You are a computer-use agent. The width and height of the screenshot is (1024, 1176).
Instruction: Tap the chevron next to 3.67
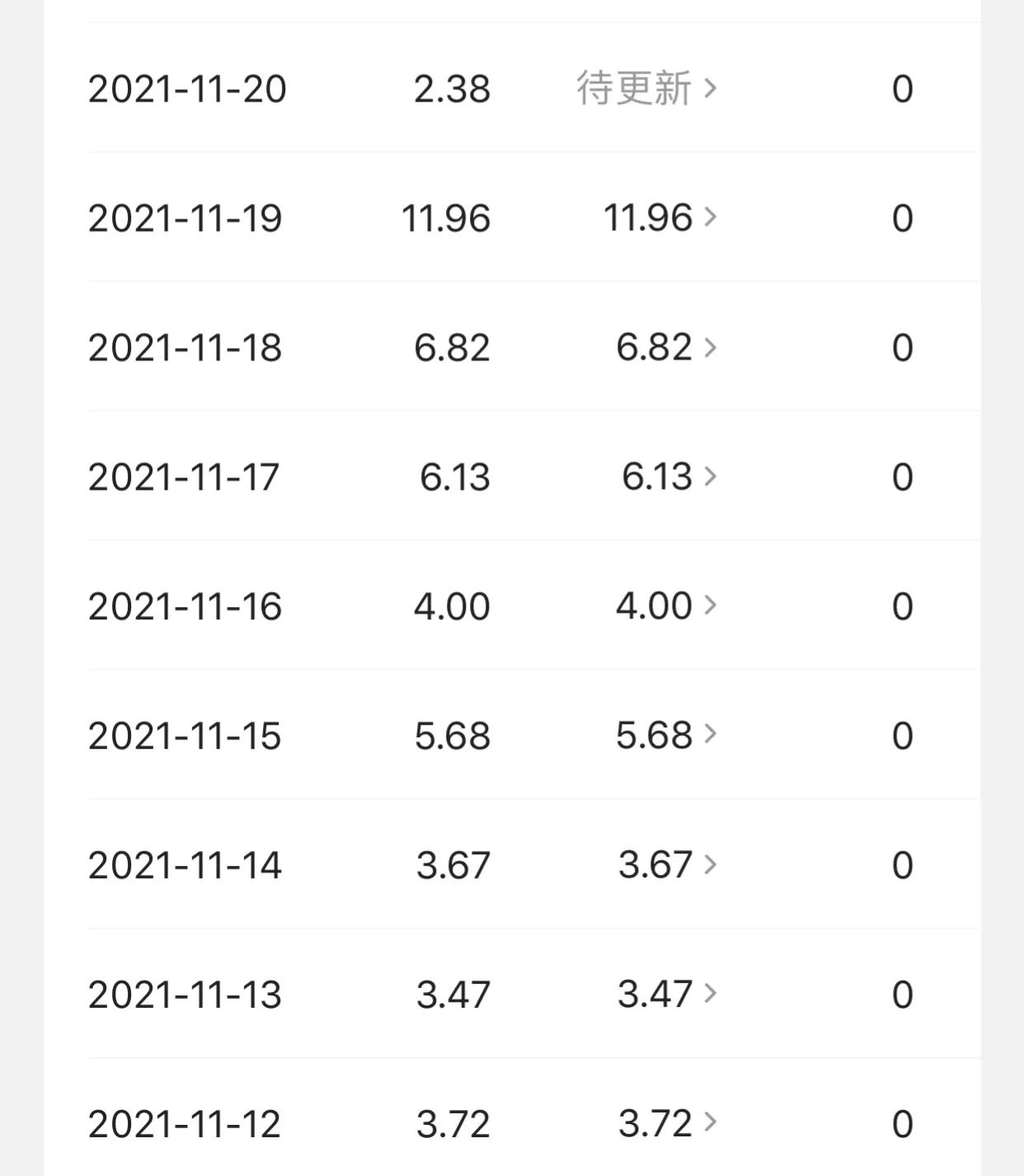(710, 864)
